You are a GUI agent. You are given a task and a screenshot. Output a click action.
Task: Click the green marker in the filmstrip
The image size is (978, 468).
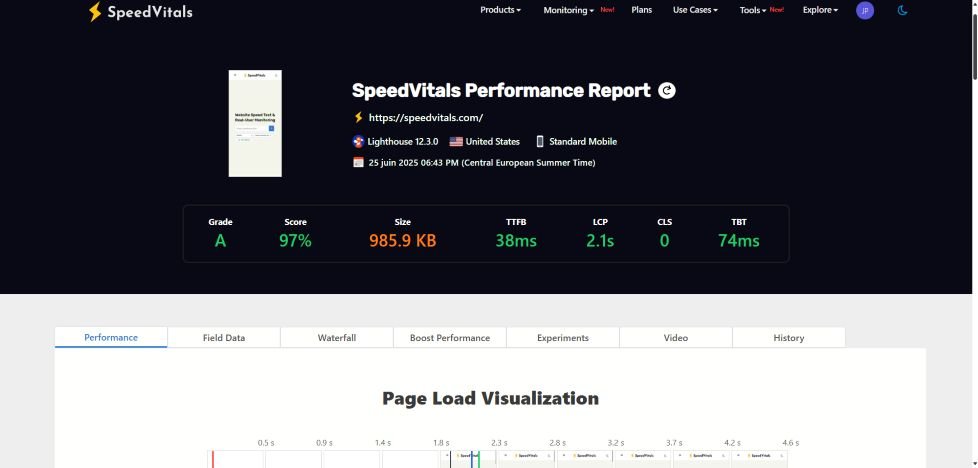point(478,459)
